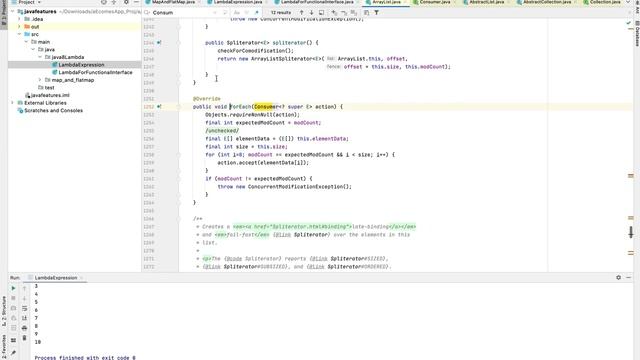Toggle Match Case in search bar
The height and width of the screenshot is (360, 640).
click(237, 13)
